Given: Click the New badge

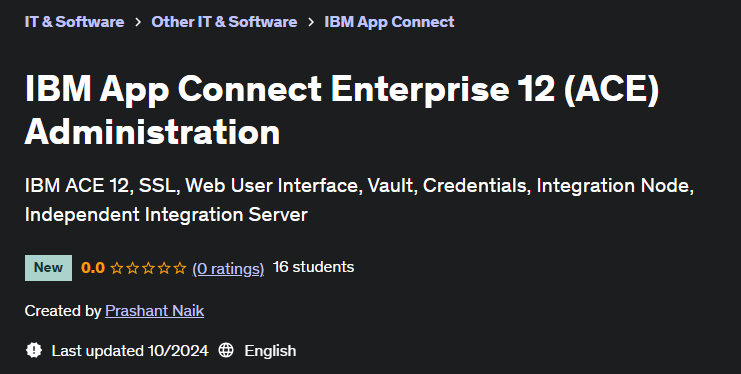Looking at the screenshot, I should point(48,268).
